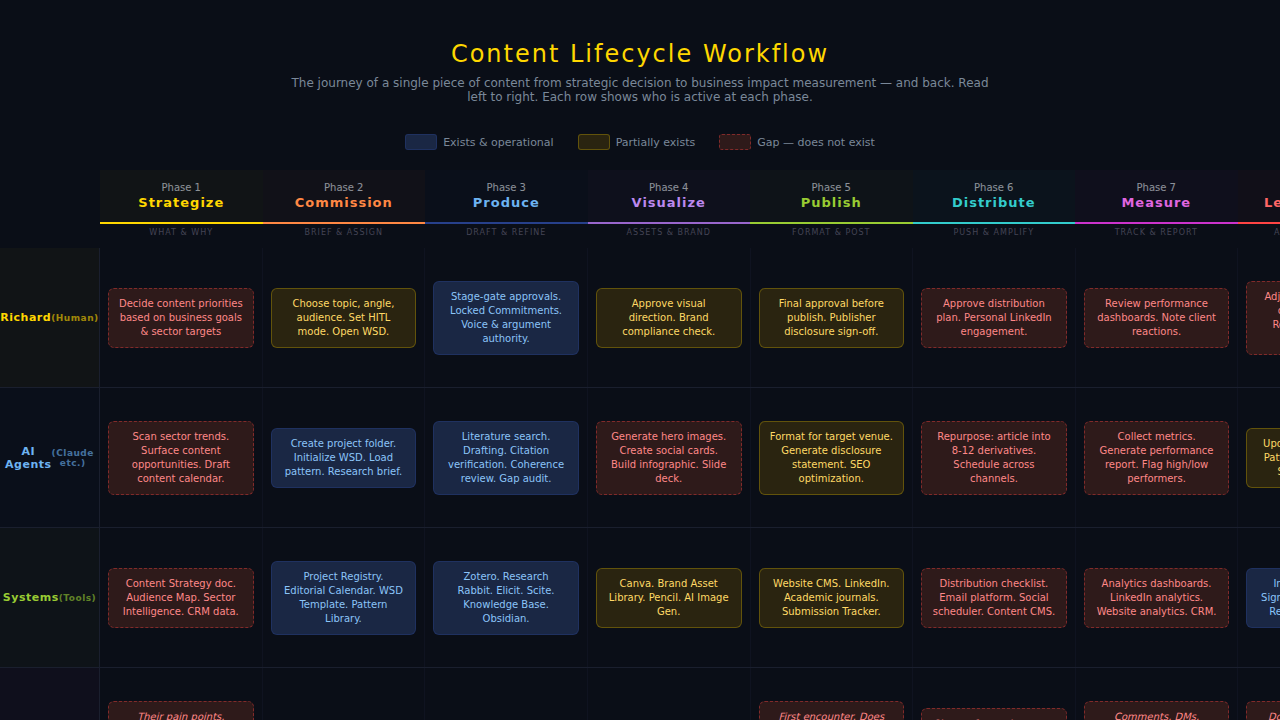Click the Richard (Human) row label

pos(49,317)
